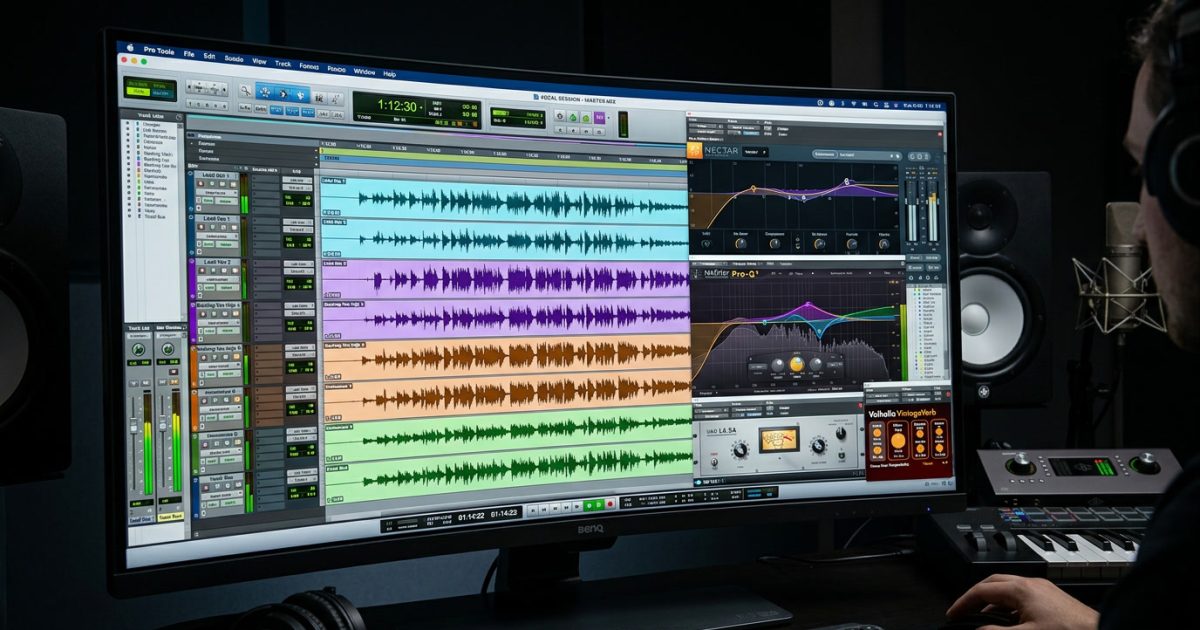Click the purple toolbar button beside green icons
The height and width of the screenshot is (630, 1200).
coord(600,117)
